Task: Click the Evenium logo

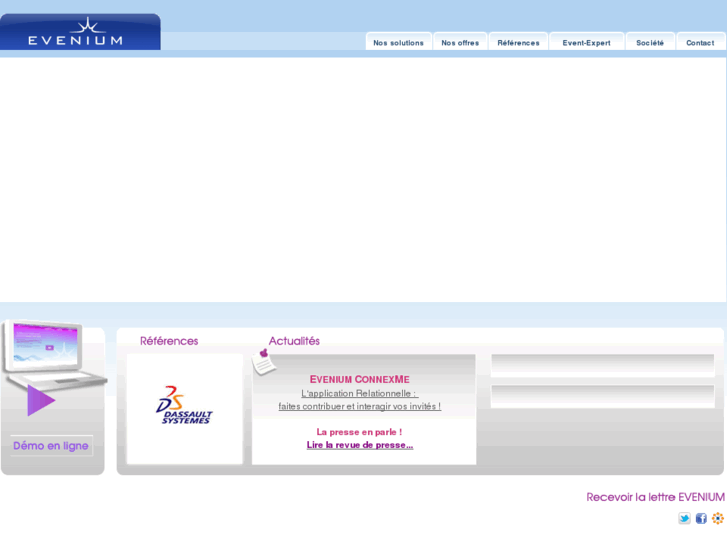Action: click(x=80, y=32)
